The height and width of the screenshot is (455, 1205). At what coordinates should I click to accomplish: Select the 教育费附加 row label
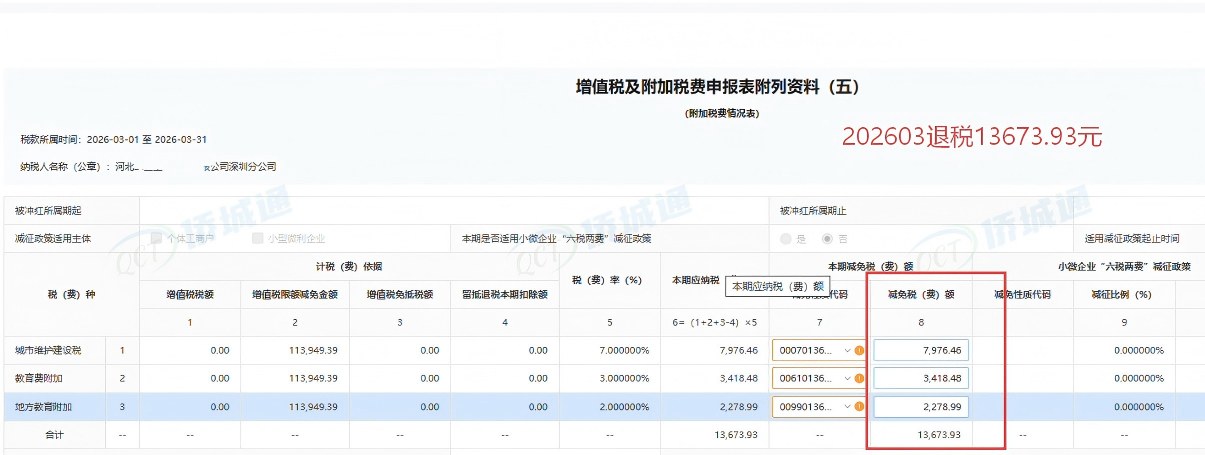click(37, 379)
